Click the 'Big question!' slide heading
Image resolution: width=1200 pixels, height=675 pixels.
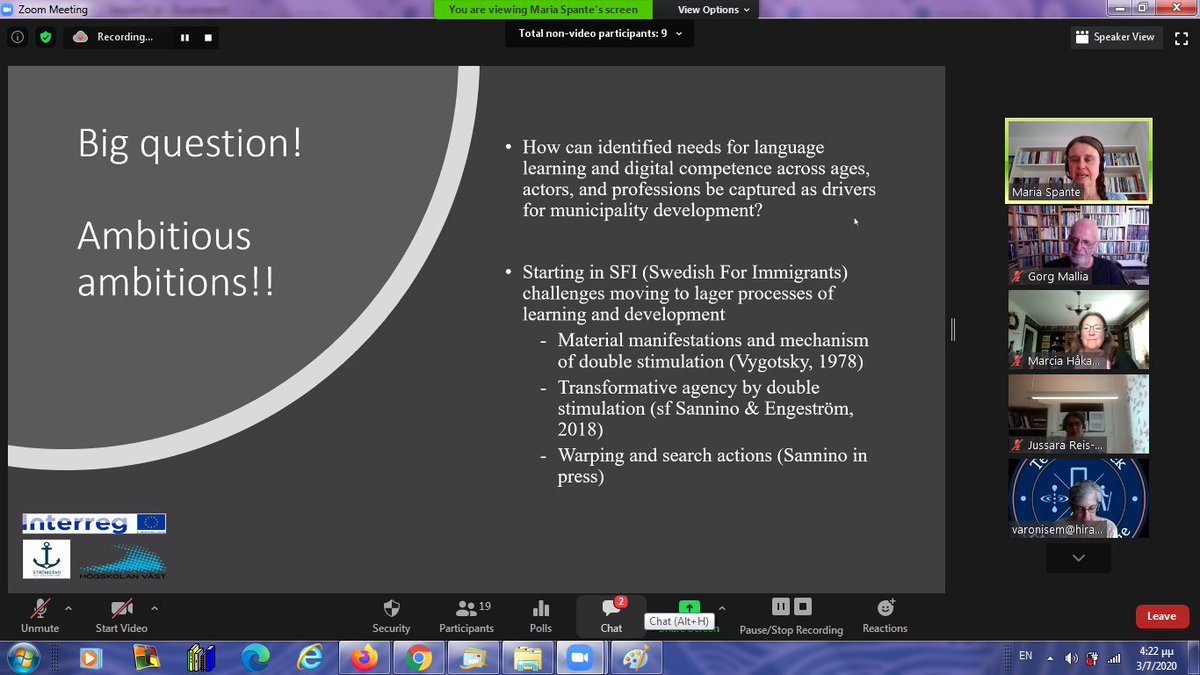[190, 144]
